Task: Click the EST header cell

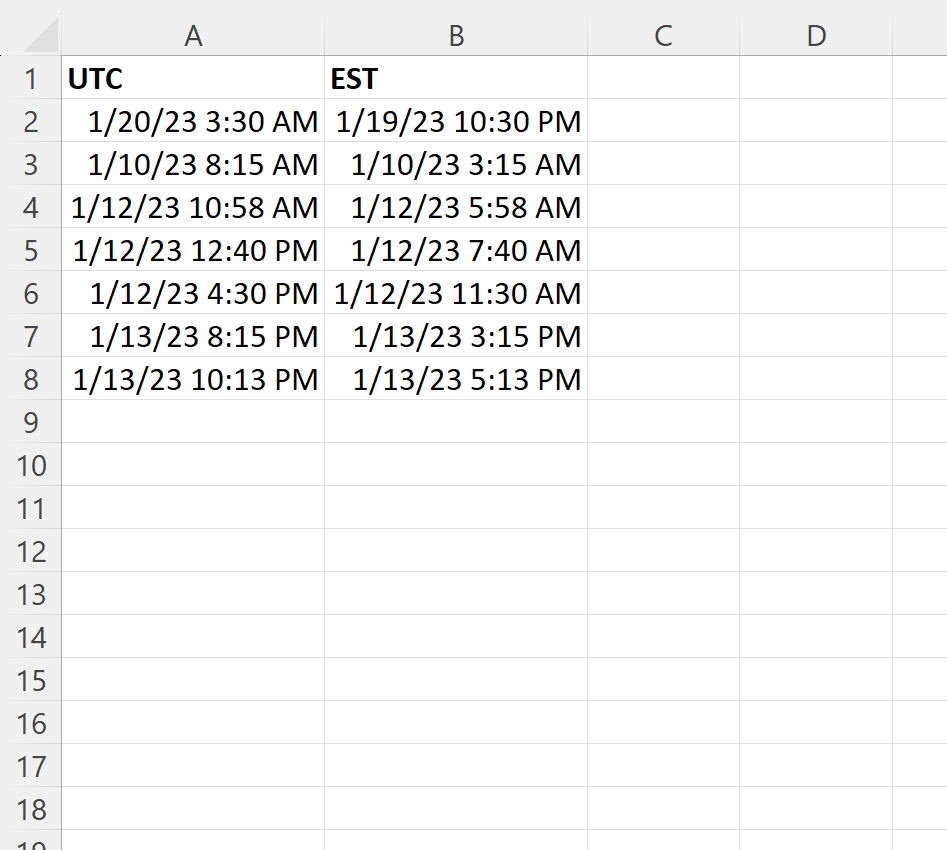Action: (456, 78)
